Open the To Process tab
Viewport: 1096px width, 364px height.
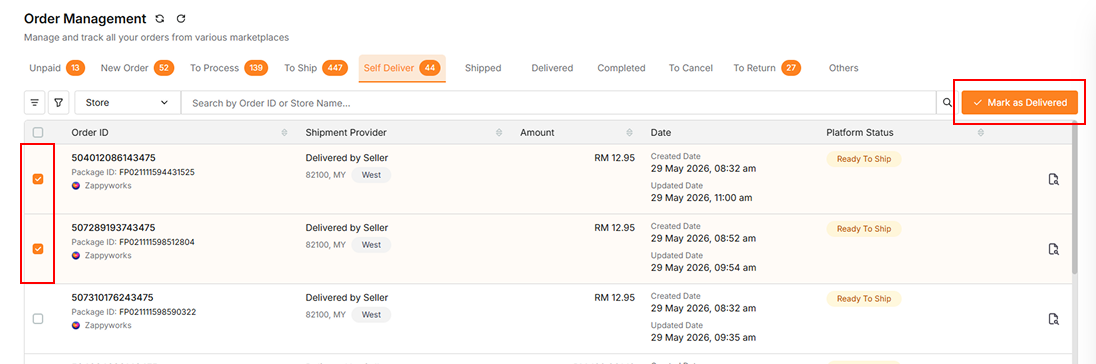tap(229, 68)
